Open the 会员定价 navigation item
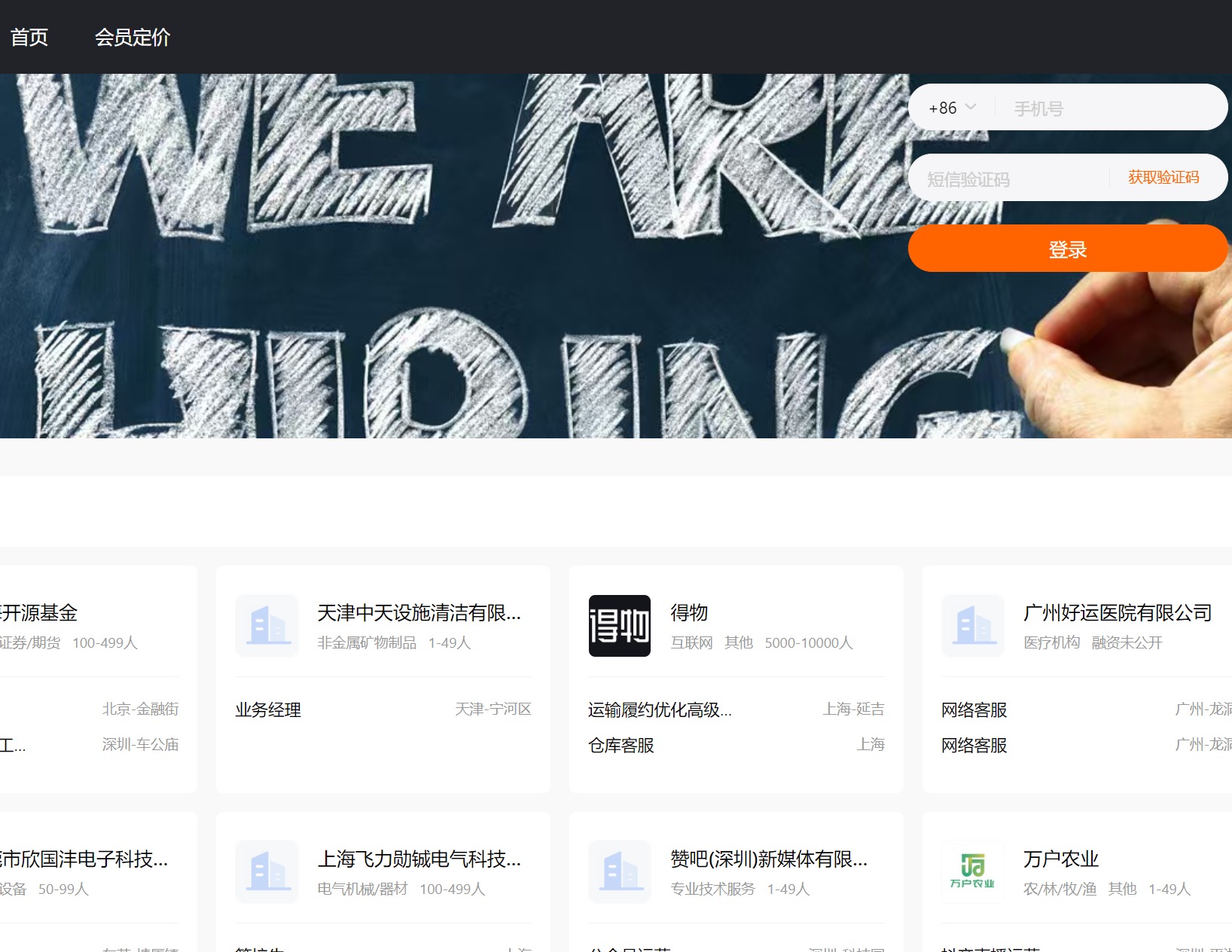 pyautogui.click(x=133, y=37)
